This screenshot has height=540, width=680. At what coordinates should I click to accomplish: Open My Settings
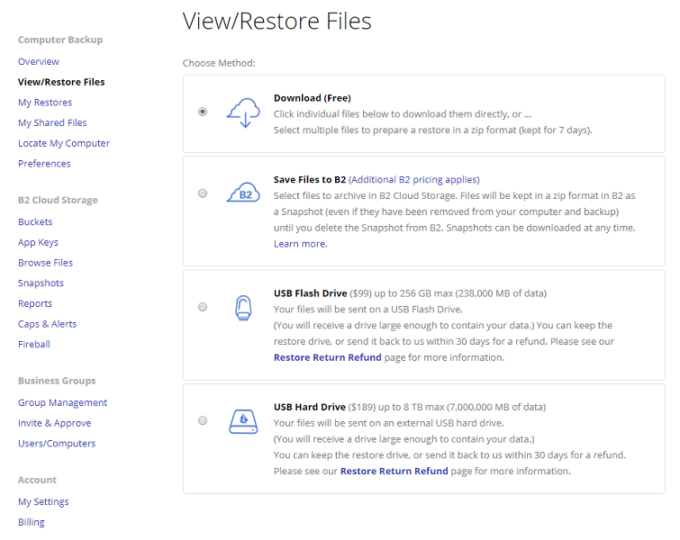(43, 501)
